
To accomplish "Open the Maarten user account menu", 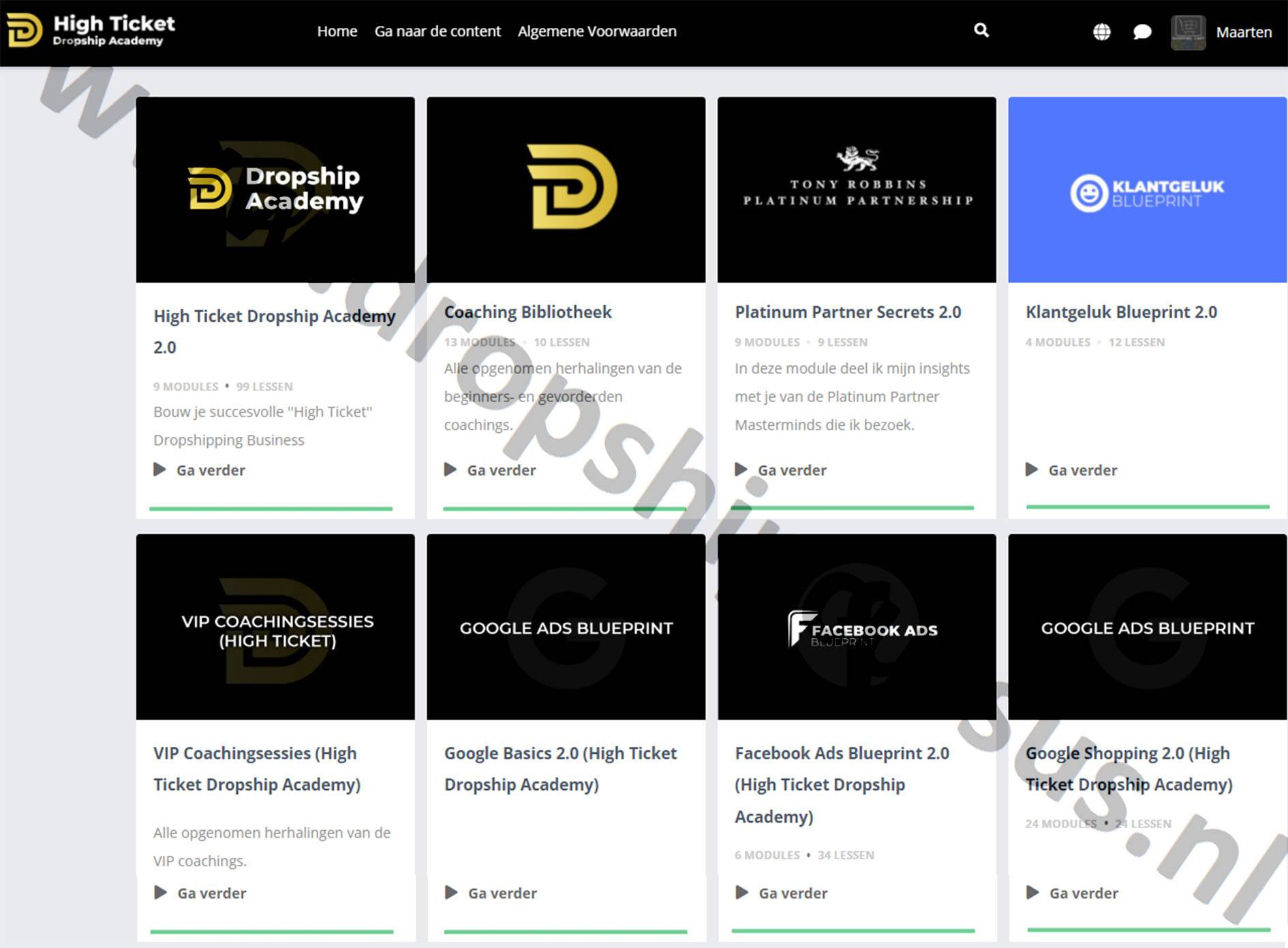I will tap(1243, 32).
